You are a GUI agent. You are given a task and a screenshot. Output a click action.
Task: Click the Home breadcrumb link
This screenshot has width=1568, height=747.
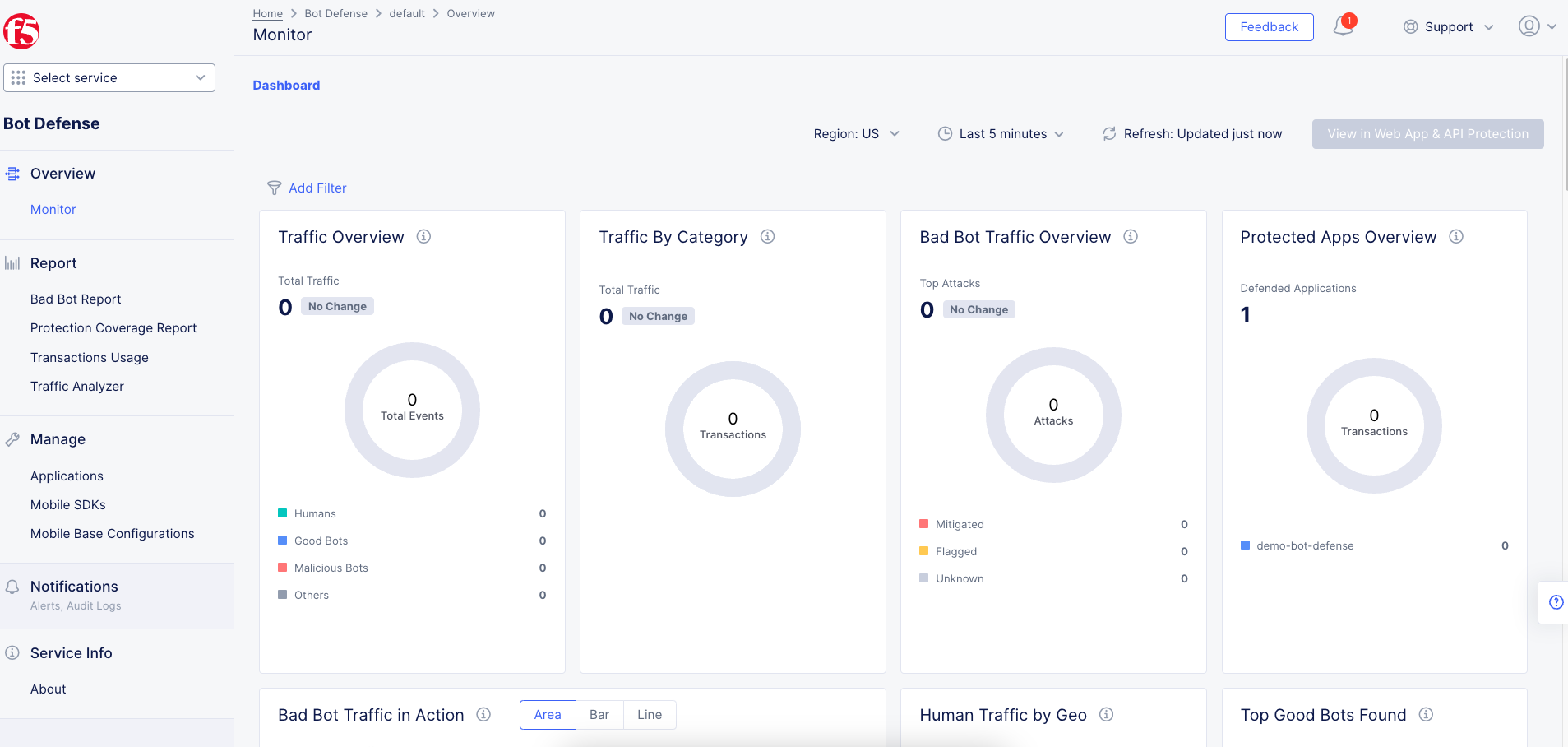268,12
